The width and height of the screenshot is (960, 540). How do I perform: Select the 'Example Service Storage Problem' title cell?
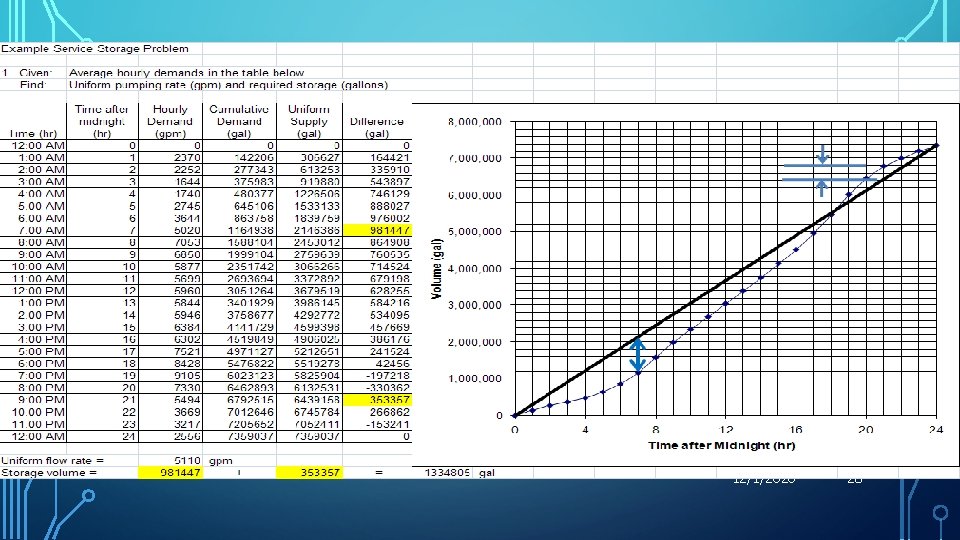pyautogui.click(x=95, y=49)
